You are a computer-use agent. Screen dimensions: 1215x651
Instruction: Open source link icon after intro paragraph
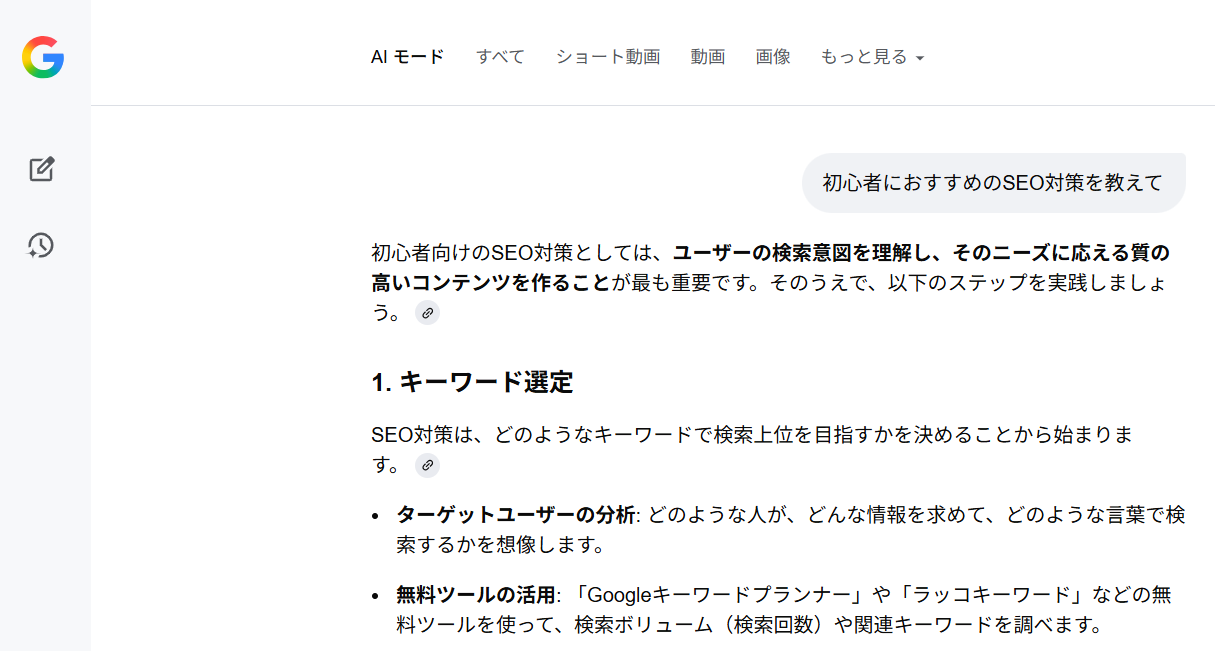(427, 313)
